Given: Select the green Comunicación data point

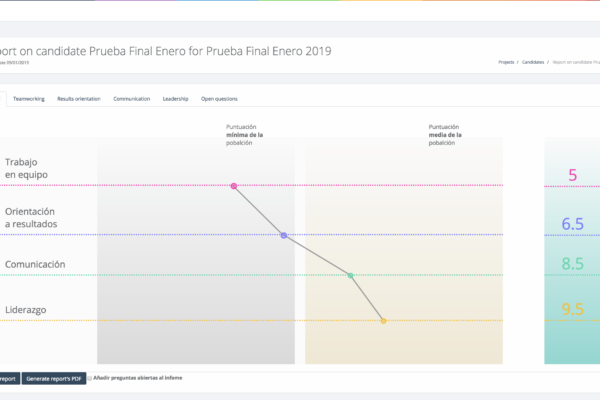Looking at the screenshot, I should (350, 275).
